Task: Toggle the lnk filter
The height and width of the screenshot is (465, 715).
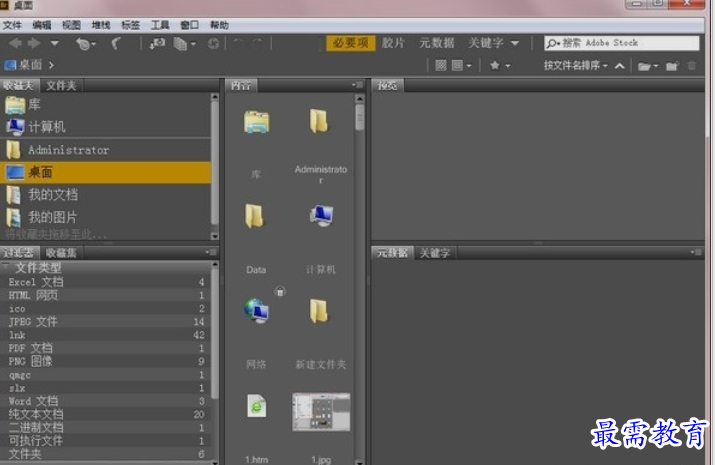Action: 106,335
